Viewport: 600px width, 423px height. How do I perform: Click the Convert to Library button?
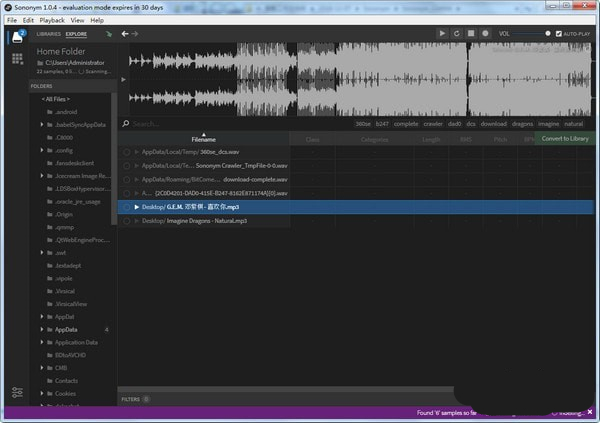pyautogui.click(x=565, y=139)
